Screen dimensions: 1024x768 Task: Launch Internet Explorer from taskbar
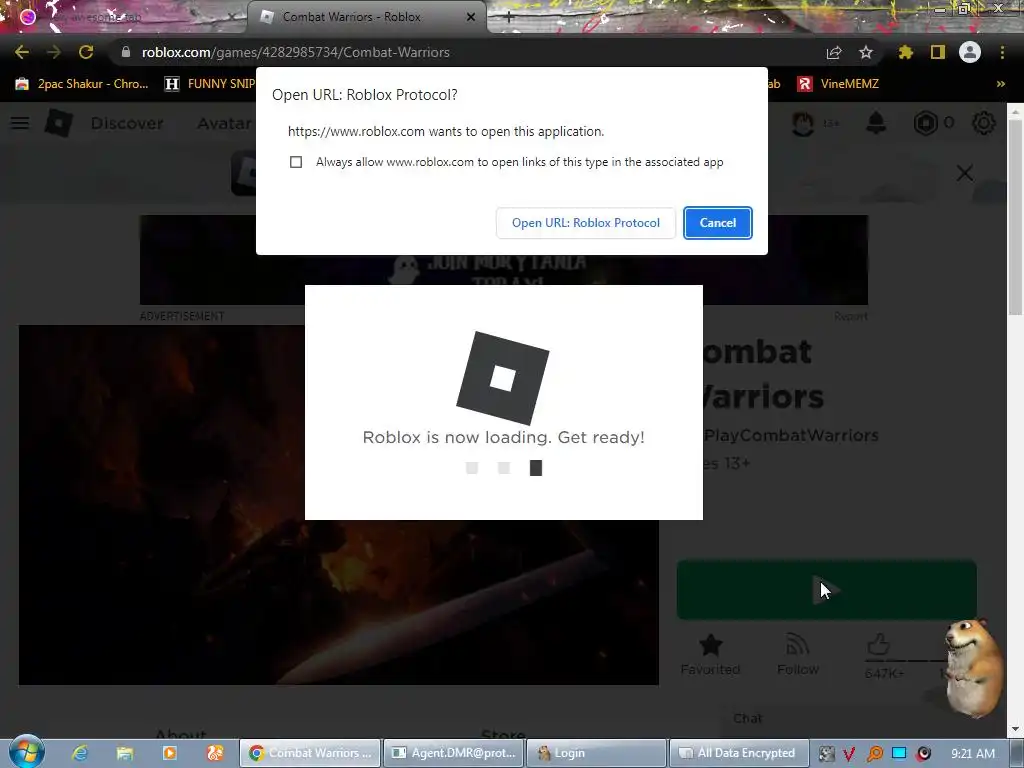pyautogui.click(x=80, y=753)
